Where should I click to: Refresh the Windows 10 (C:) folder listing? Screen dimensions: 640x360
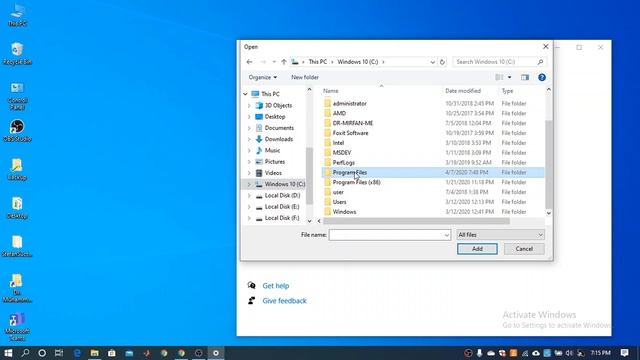442,62
